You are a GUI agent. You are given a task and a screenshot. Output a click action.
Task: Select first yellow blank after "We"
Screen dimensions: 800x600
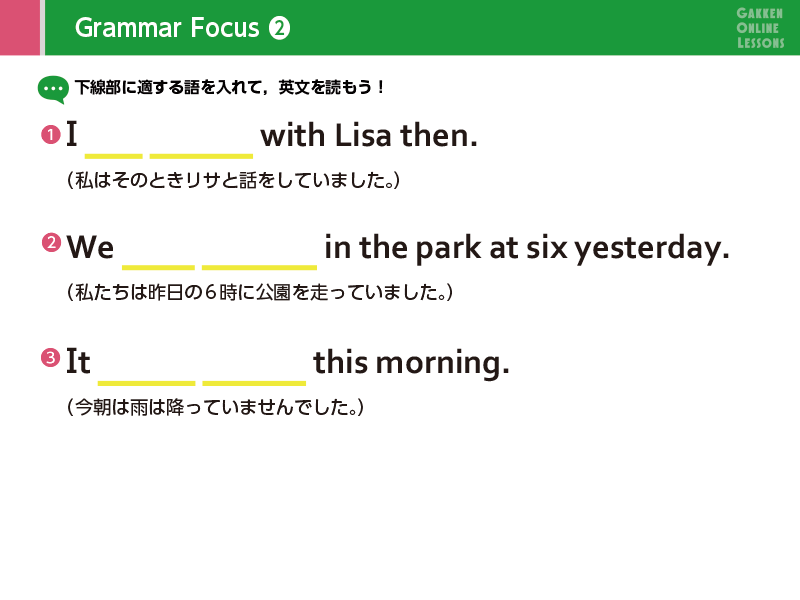point(158,267)
